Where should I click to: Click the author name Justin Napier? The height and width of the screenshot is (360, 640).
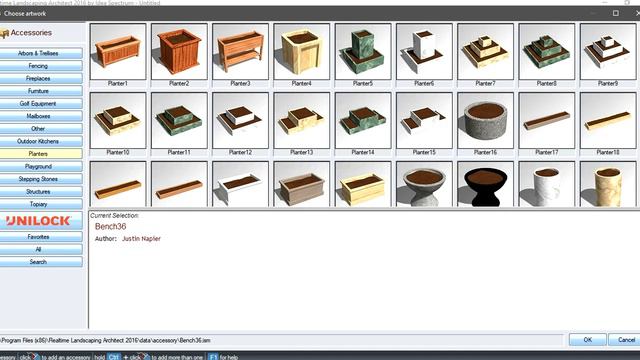point(141,239)
